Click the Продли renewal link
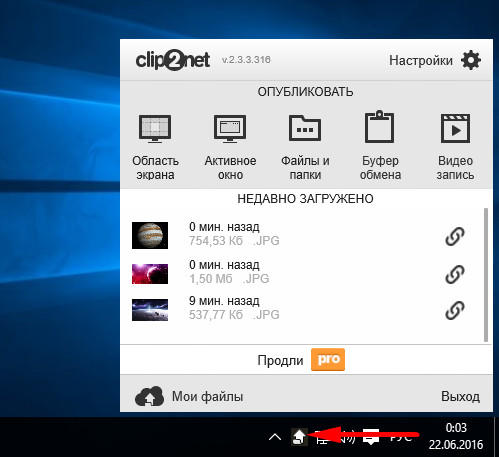499x457 pixels. point(280,360)
